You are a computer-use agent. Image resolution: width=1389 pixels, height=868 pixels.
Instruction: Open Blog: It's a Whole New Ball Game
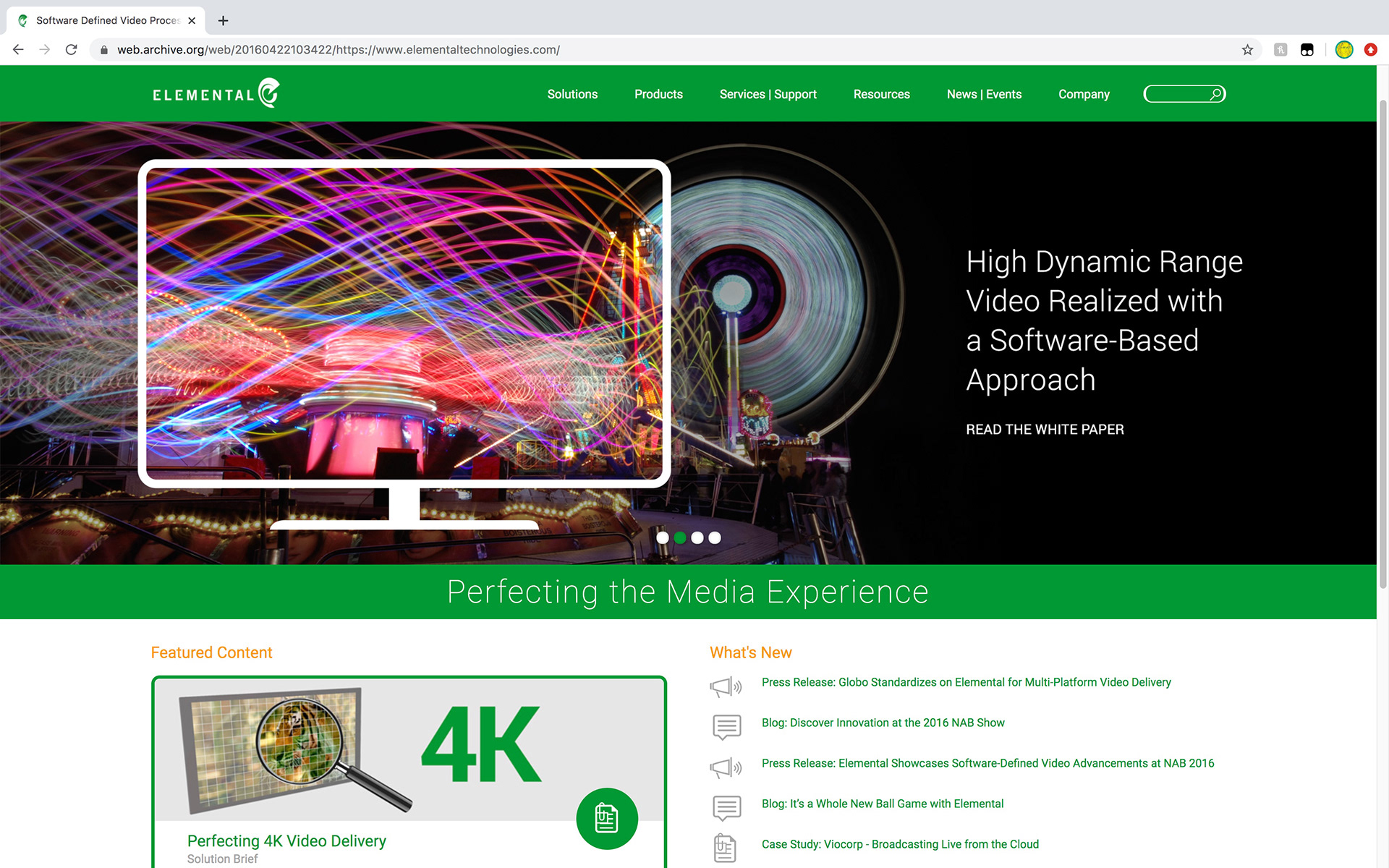click(882, 804)
